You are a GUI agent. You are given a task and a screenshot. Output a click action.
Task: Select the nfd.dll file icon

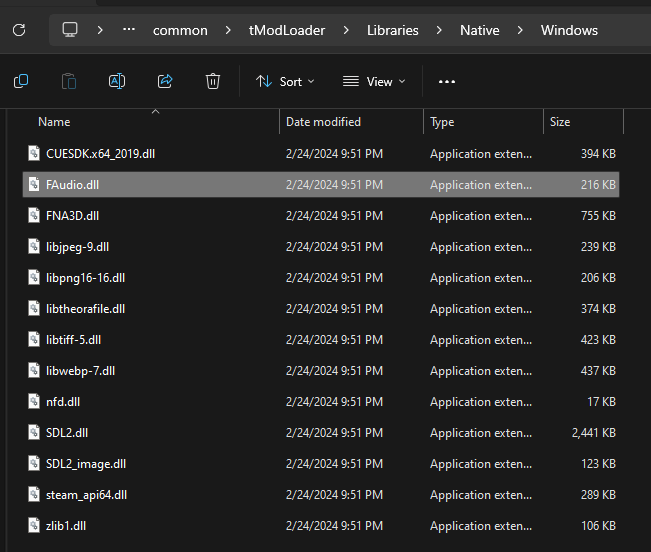pos(34,401)
